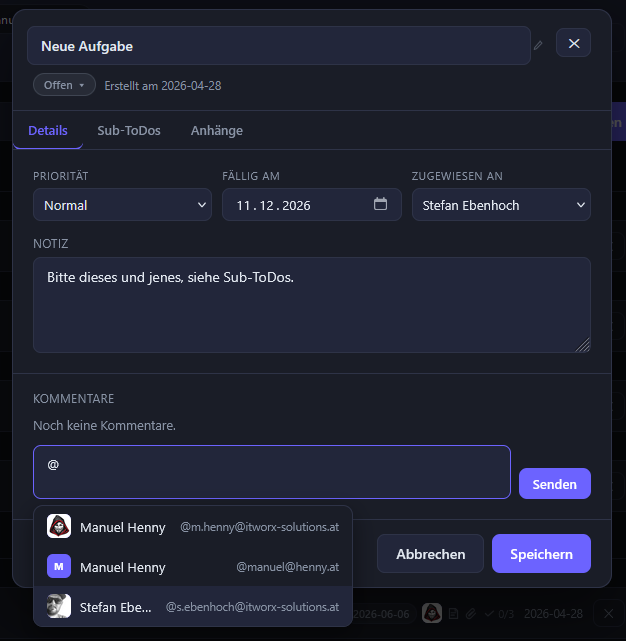The height and width of the screenshot is (641, 626).
Task: Click the paperclip attachment icon in background row
Action: [x=470, y=613]
